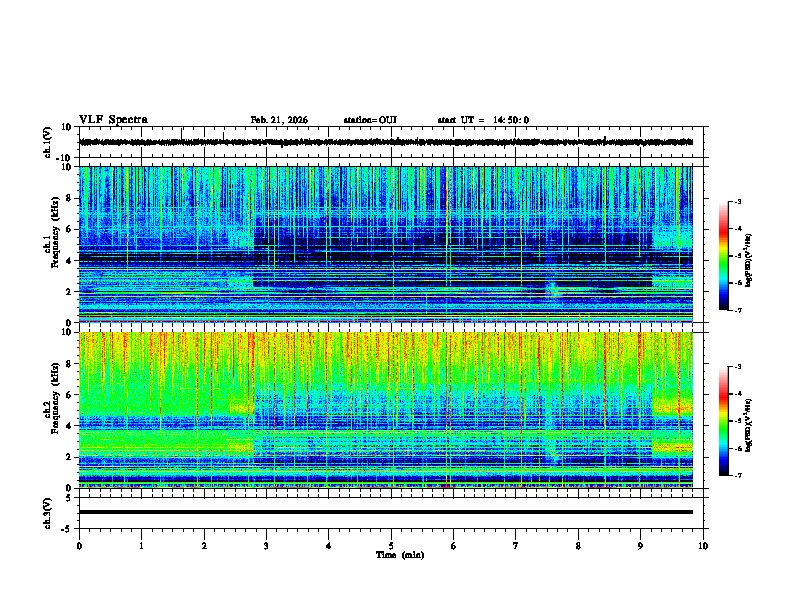
Task: Click the time axis tick label "7"
Action: (x=516, y=546)
